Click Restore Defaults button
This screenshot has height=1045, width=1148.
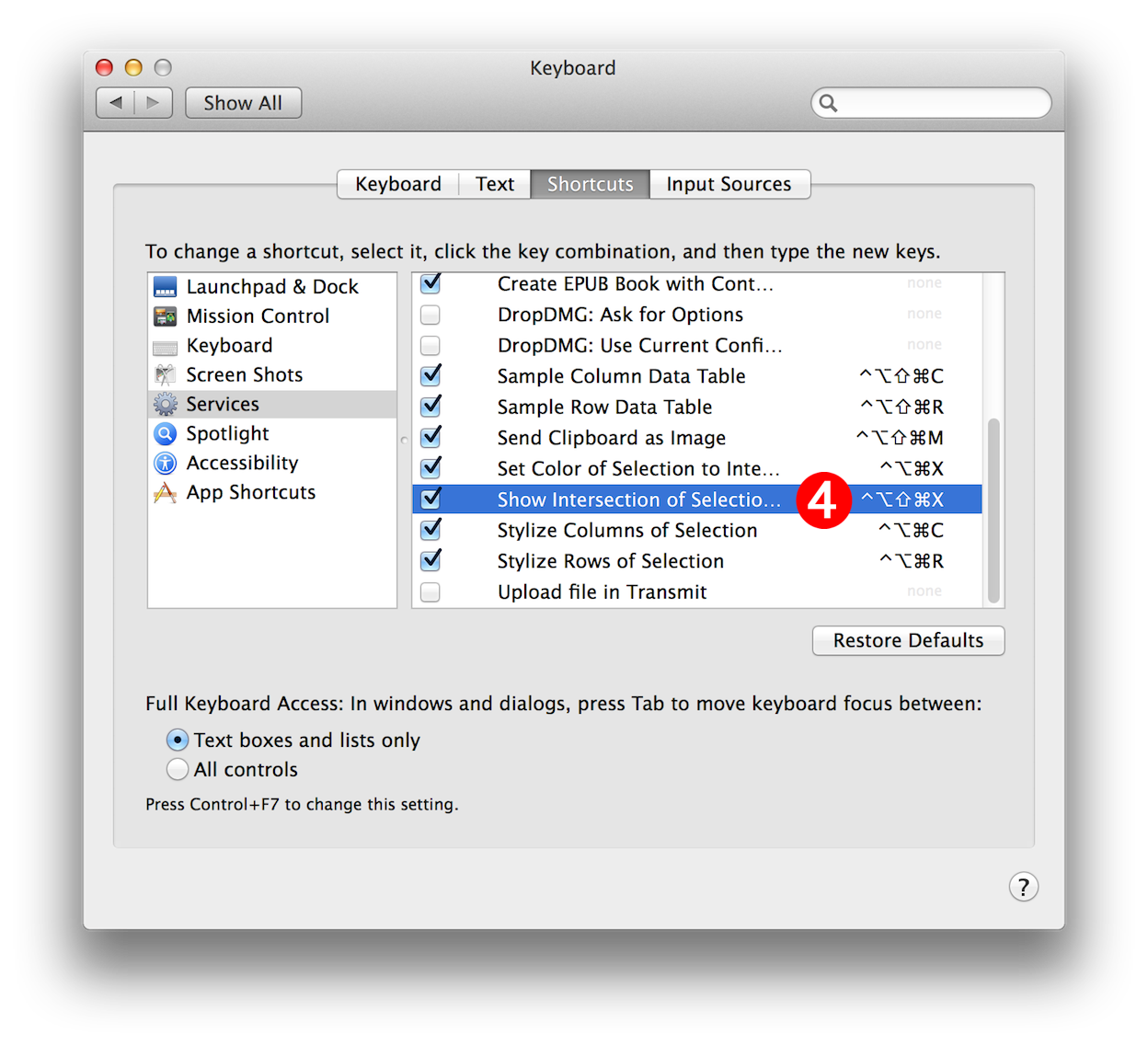[909, 640]
